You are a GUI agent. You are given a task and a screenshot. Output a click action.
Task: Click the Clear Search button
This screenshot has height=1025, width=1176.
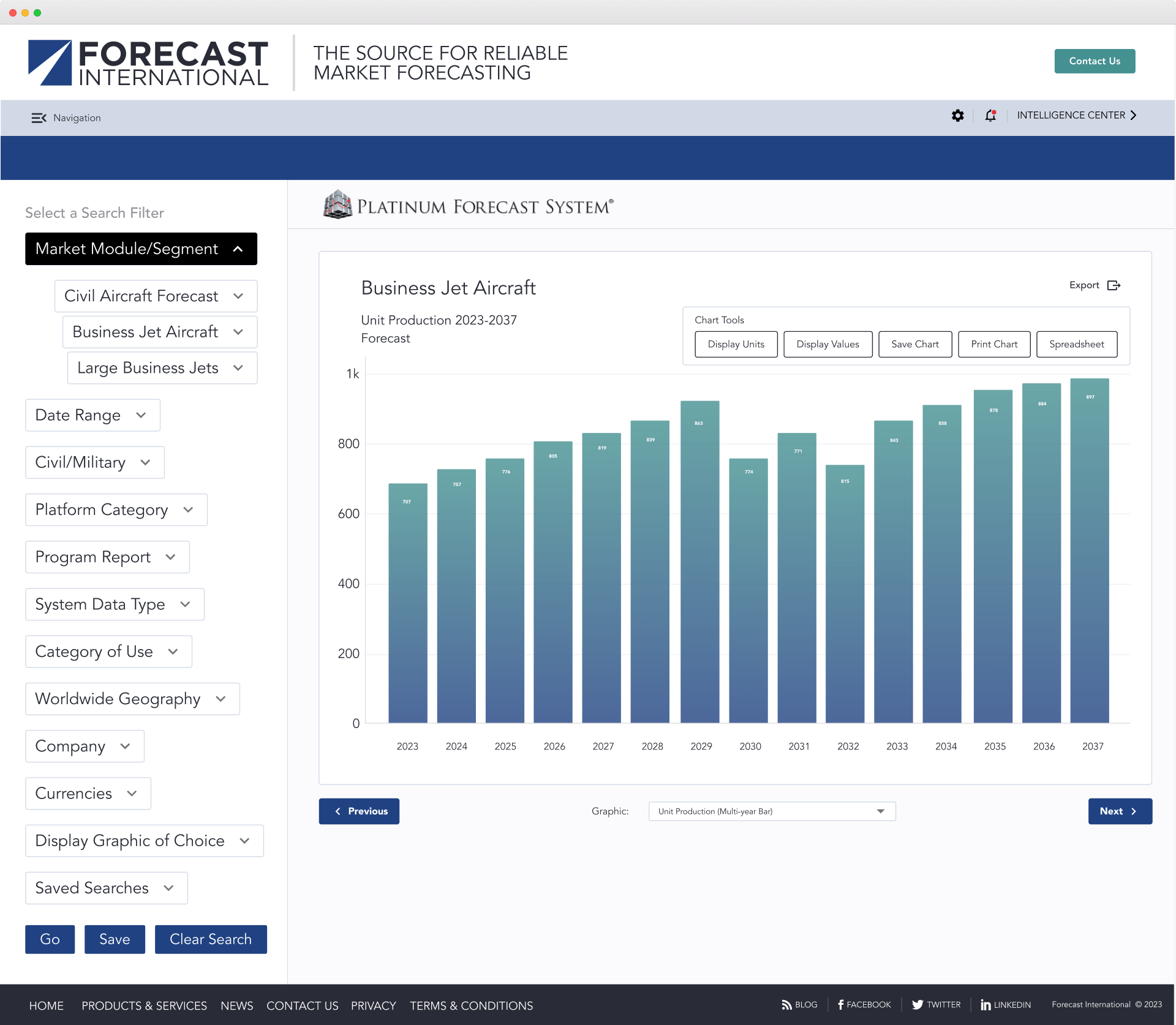211,939
